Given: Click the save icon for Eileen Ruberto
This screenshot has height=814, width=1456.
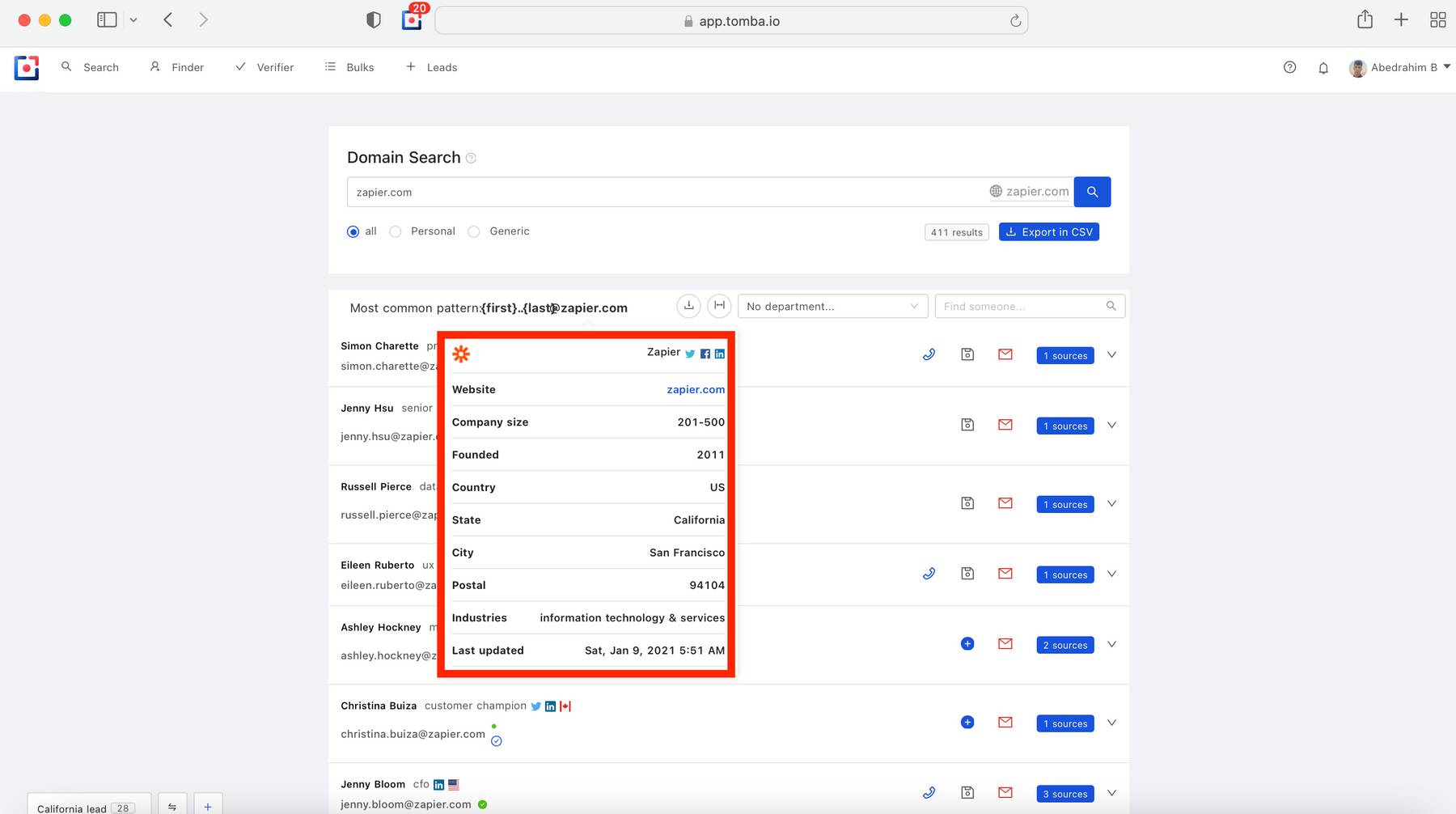Looking at the screenshot, I should (x=967, y=574).
